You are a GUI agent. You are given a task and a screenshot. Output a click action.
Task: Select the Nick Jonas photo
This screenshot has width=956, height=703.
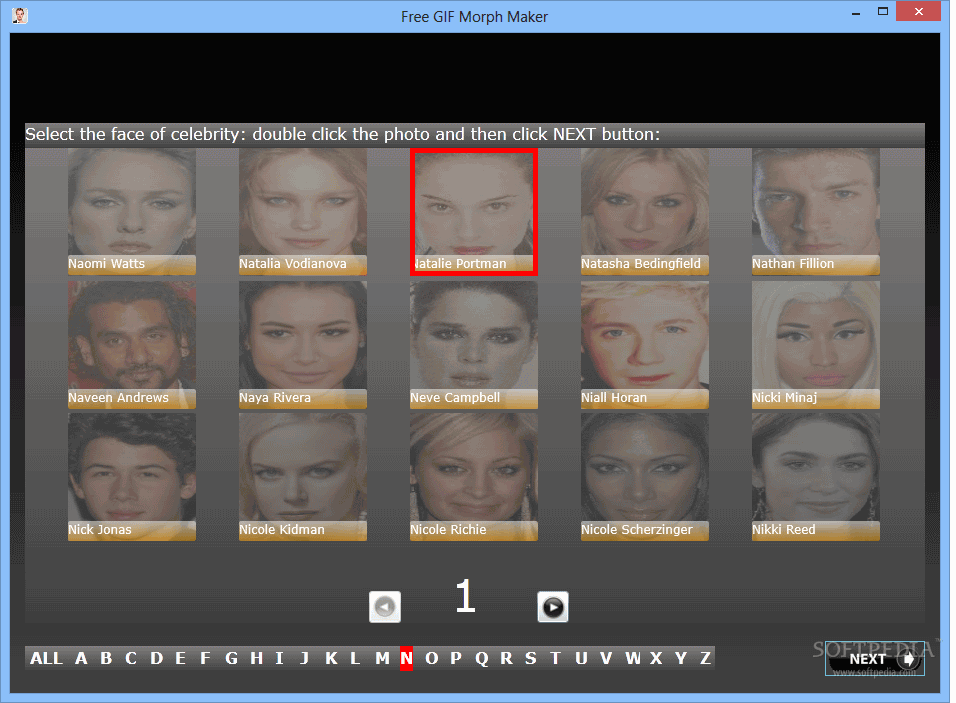click(x=132, y=477)
